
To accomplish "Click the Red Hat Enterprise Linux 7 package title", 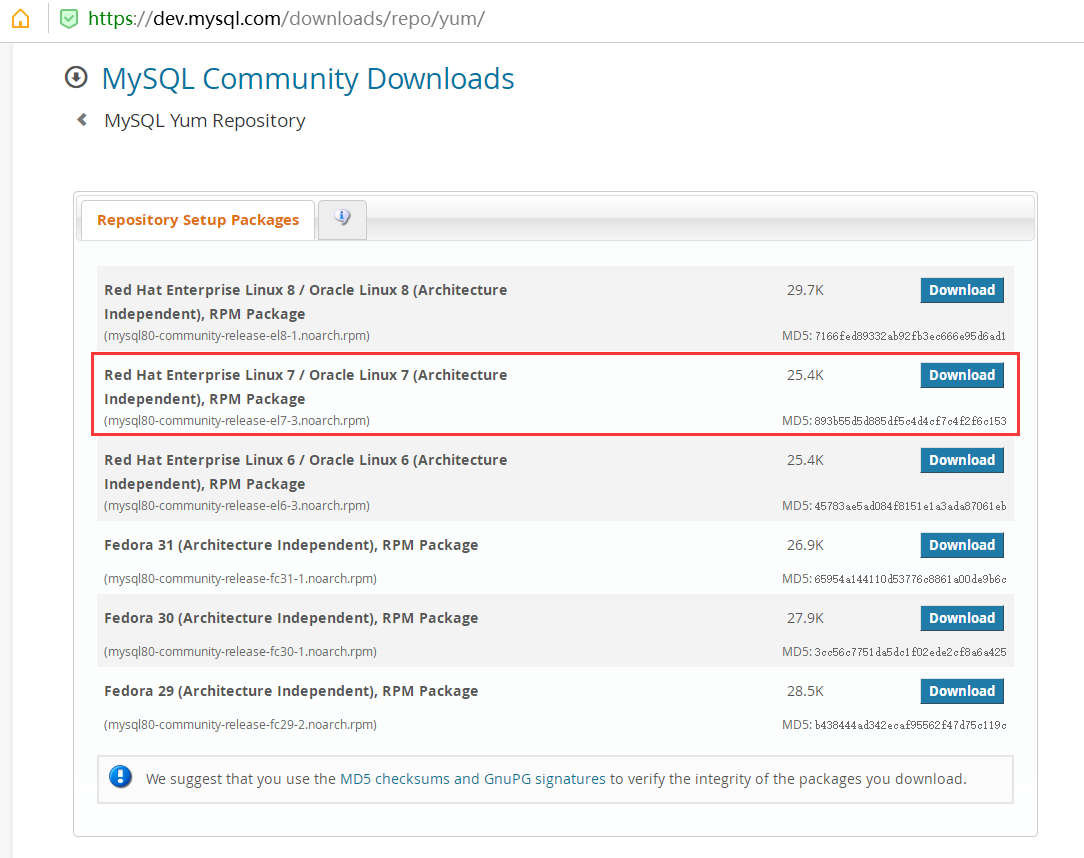I will point(306,387).
